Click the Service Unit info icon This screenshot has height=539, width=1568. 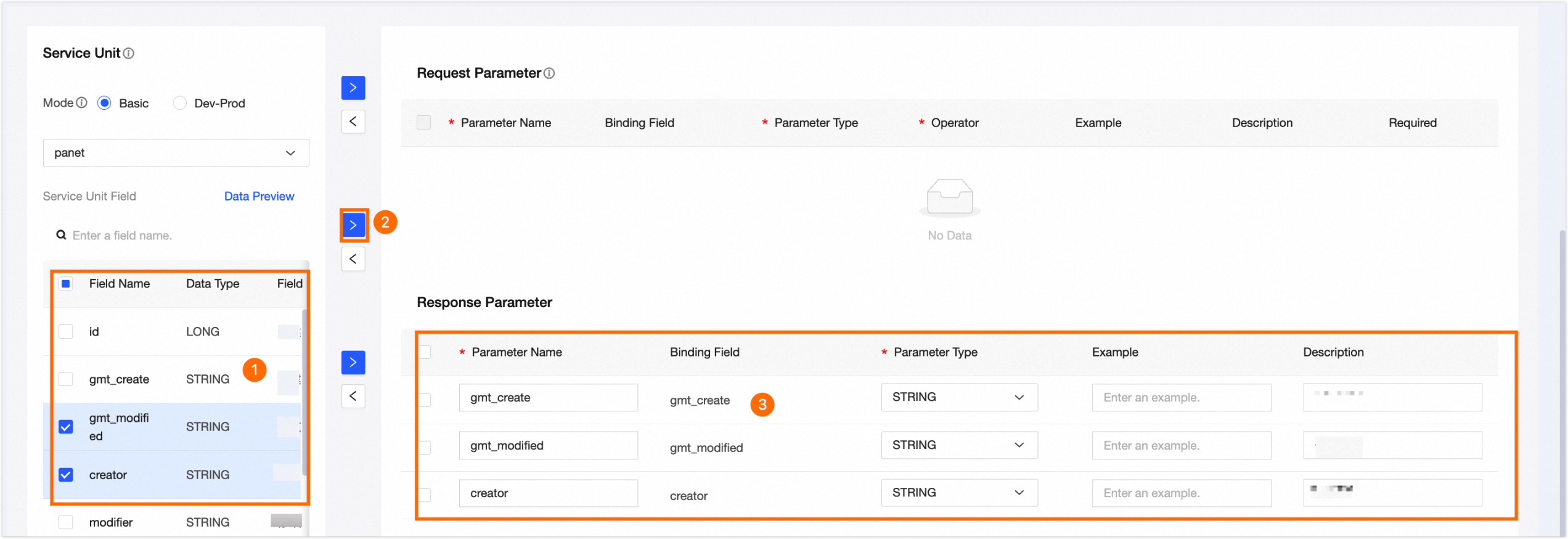[x=129, y=54]
